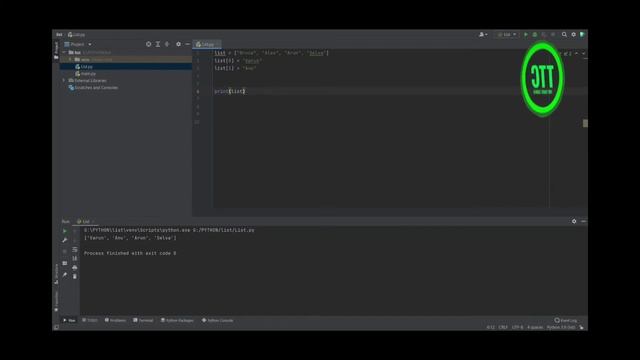Click the 4 spaces indent setting

coord(535,327)
